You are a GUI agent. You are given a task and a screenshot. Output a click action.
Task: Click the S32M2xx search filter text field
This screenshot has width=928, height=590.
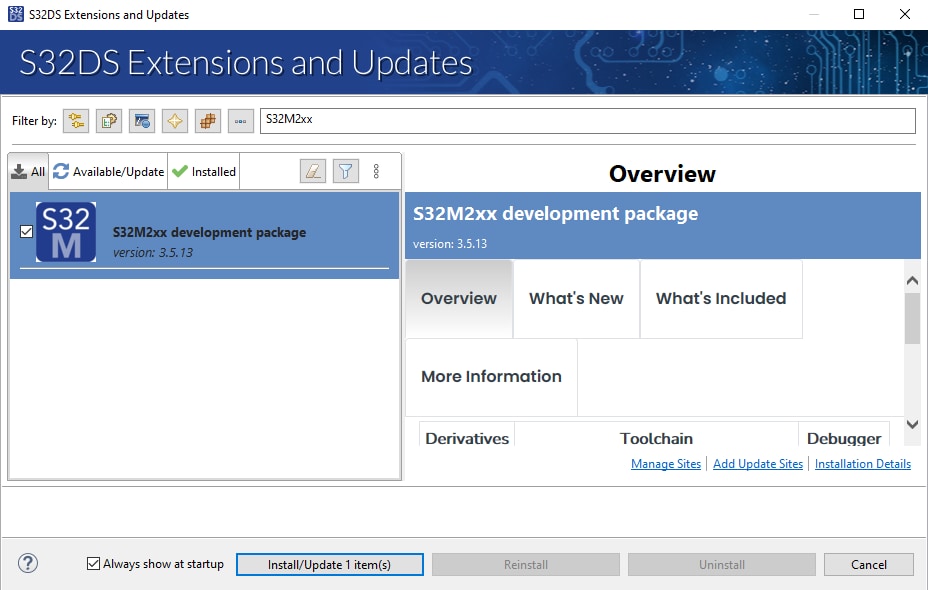(587, 120)
